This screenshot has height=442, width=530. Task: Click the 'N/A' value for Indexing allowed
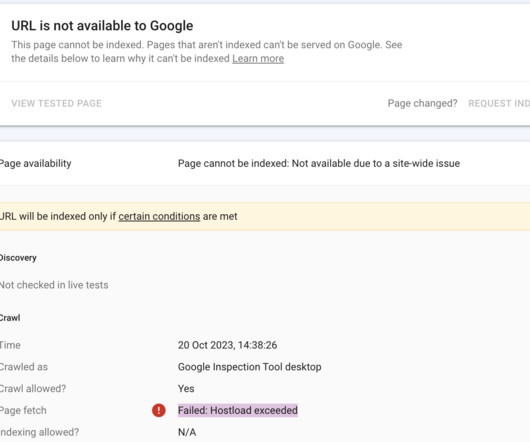[x=187, y=432]
